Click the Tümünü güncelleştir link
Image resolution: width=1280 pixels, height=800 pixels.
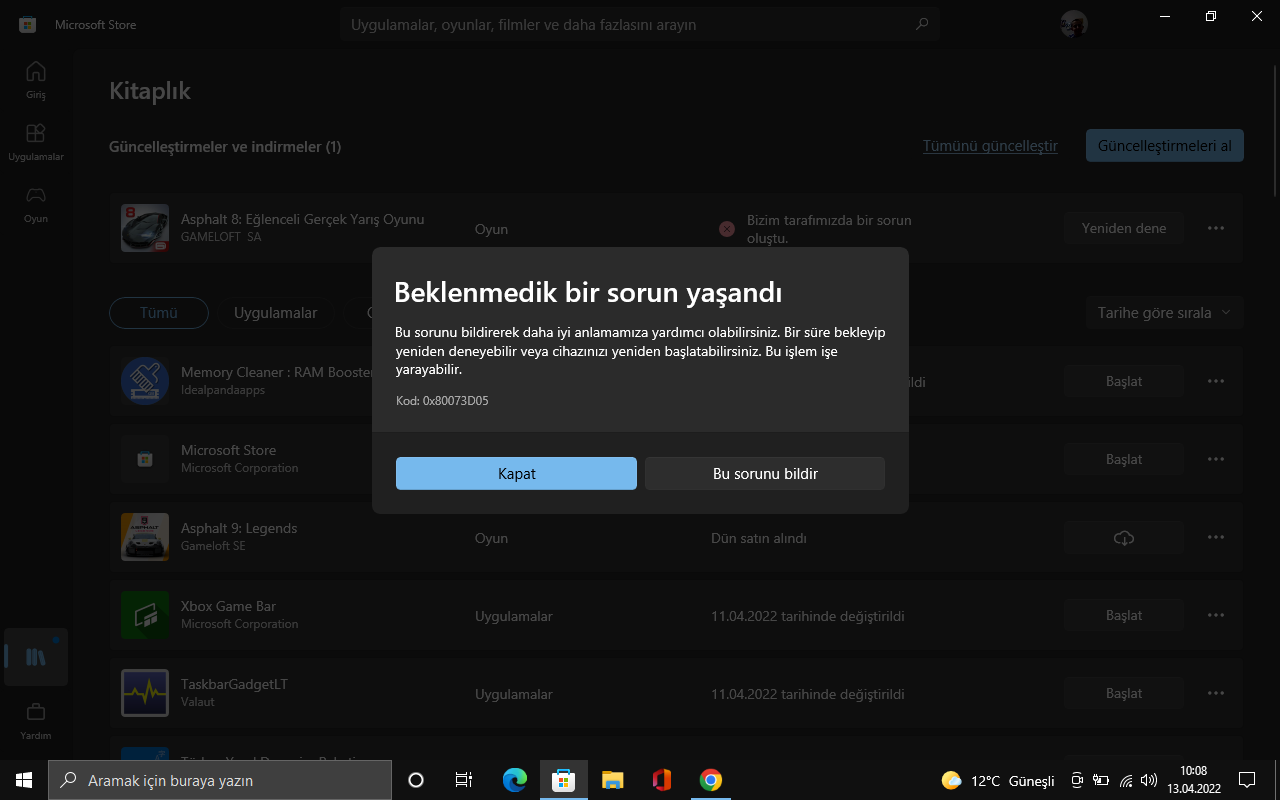[x=990, y=146]
